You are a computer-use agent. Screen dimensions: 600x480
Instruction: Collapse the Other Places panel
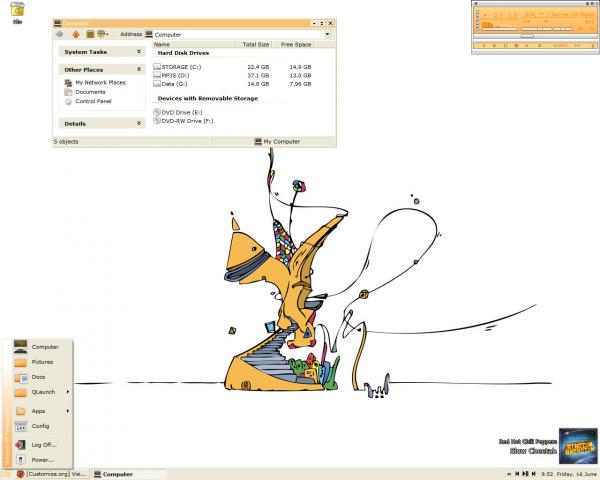pos(139,70)
